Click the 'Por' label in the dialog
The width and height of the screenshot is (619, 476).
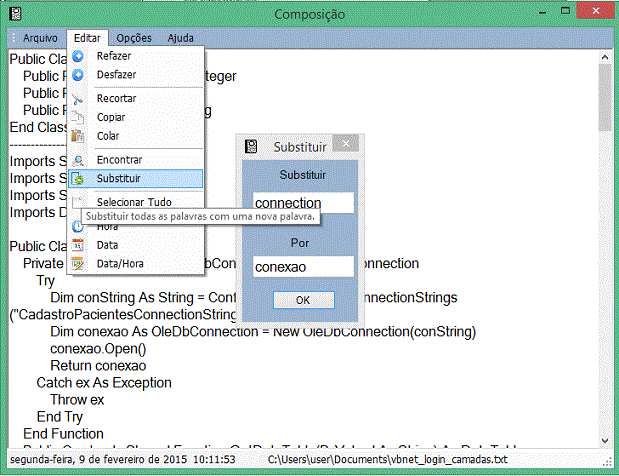300,243
